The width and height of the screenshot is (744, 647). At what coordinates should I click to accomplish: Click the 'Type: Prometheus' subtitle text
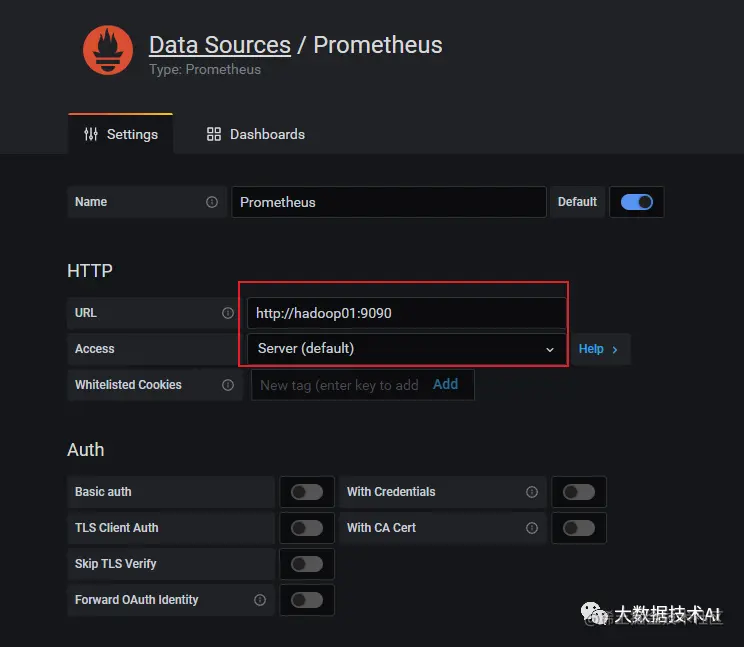coord(205,70)
